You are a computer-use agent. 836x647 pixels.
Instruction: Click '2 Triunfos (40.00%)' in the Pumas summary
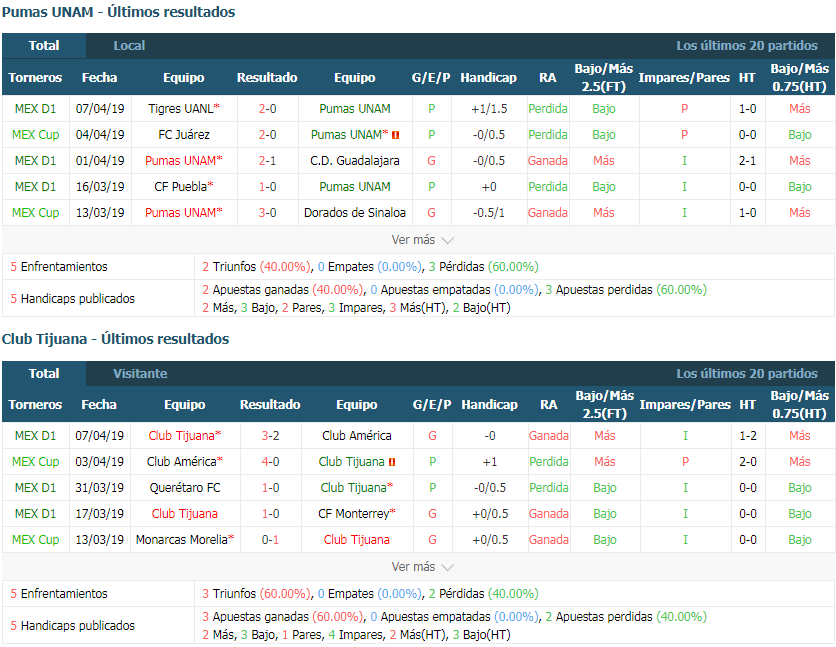pos(256,267)
